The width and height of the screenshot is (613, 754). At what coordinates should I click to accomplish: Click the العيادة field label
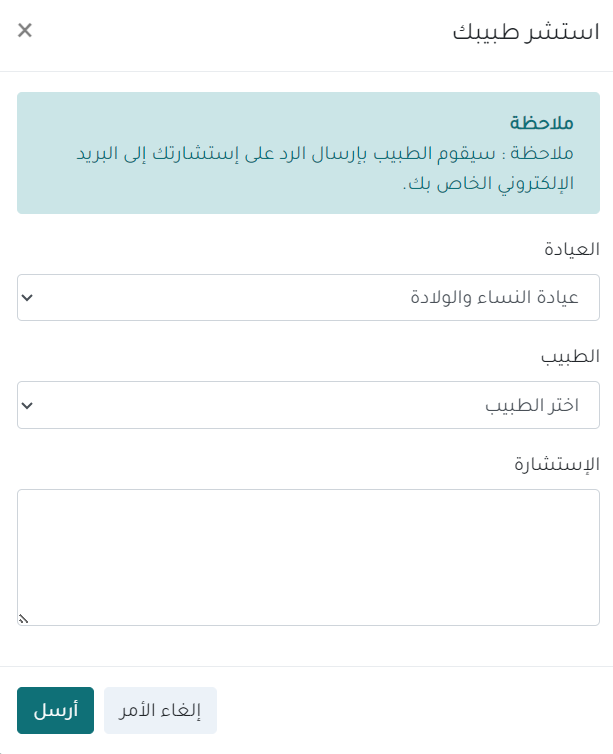coord(570,249)
